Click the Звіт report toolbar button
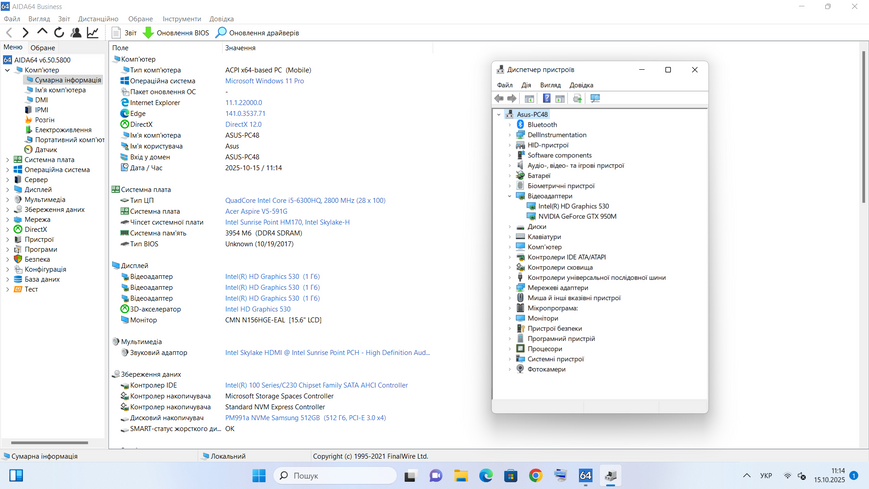Viewport: 869px width, 489px height. coord(124,33)
